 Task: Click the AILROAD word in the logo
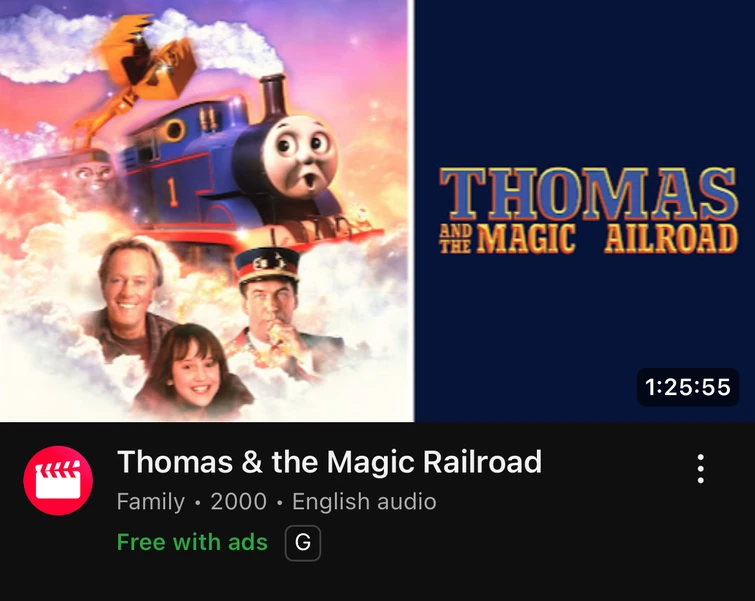coord(671,238)
